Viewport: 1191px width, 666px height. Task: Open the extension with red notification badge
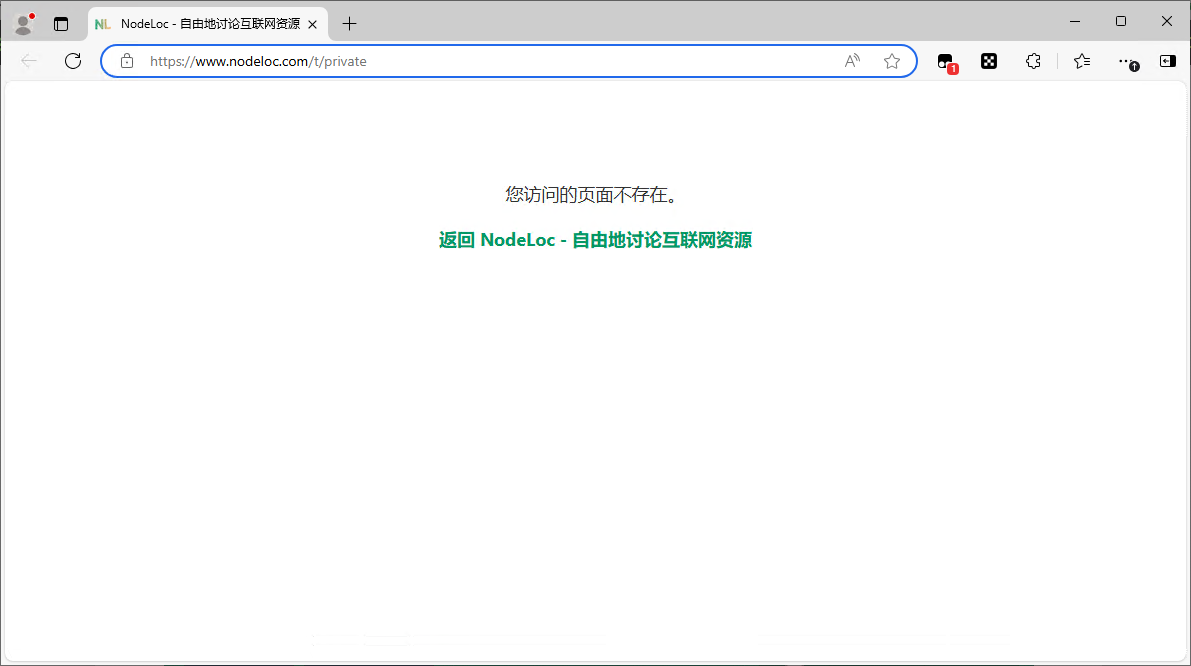[946, 62]
